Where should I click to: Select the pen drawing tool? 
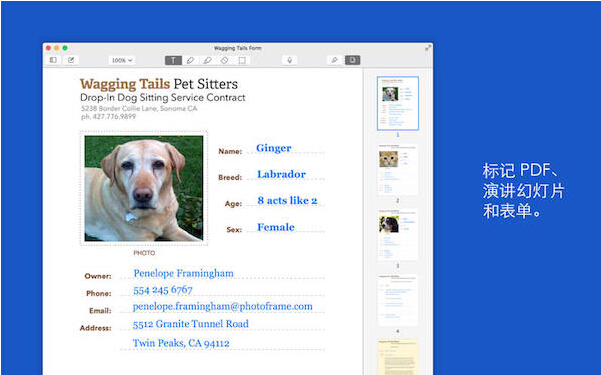[x=190, y=60]
